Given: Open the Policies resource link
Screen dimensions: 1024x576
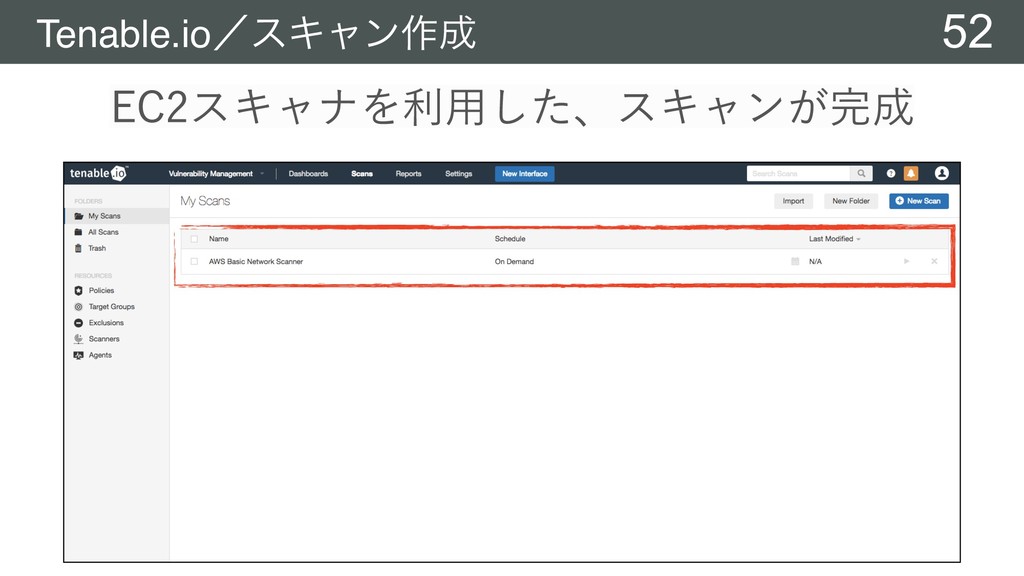Looking at the screenshot, I should click(101, 291).
